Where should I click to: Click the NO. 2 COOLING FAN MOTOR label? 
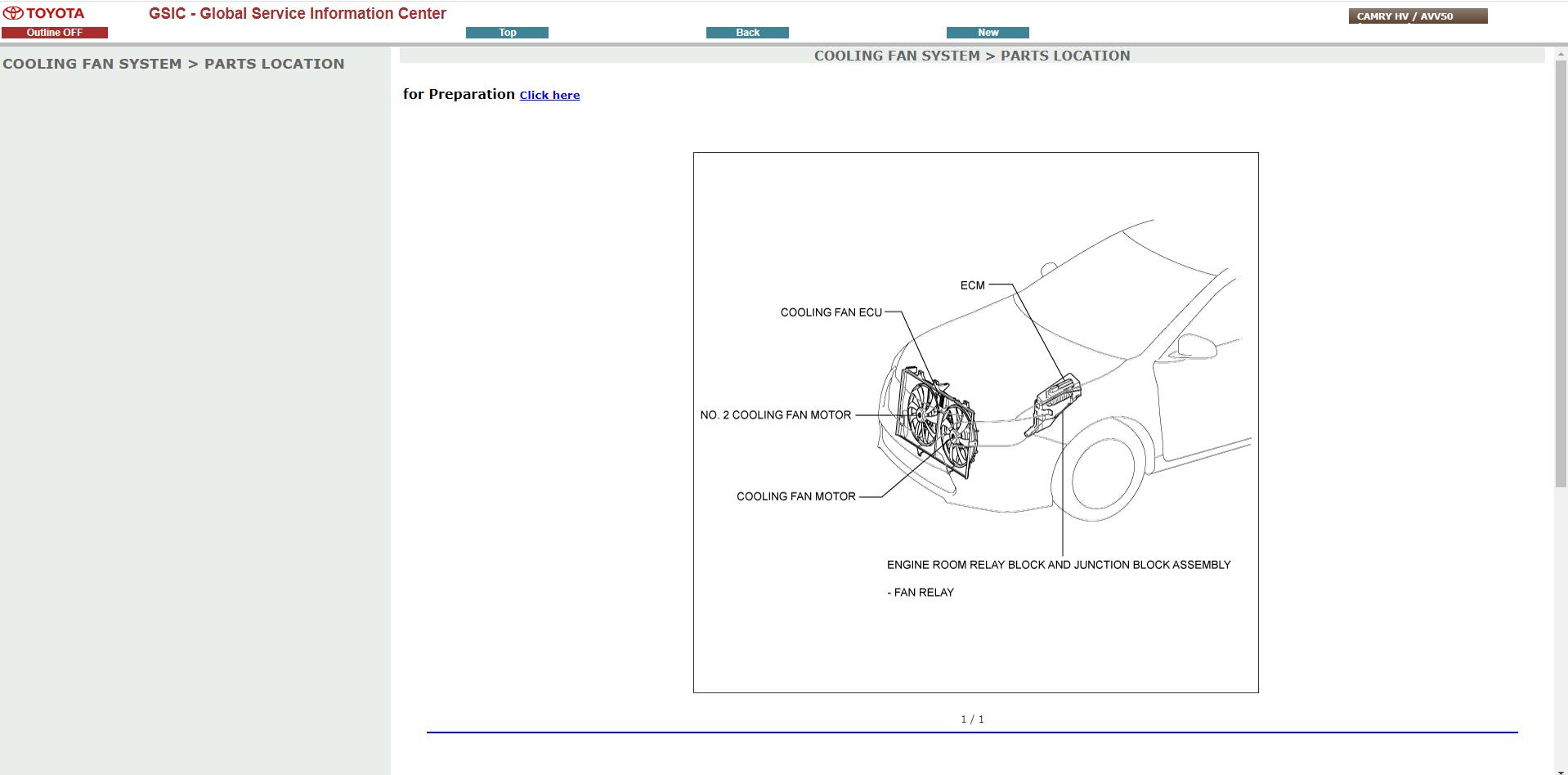click(x=775, y=415)
